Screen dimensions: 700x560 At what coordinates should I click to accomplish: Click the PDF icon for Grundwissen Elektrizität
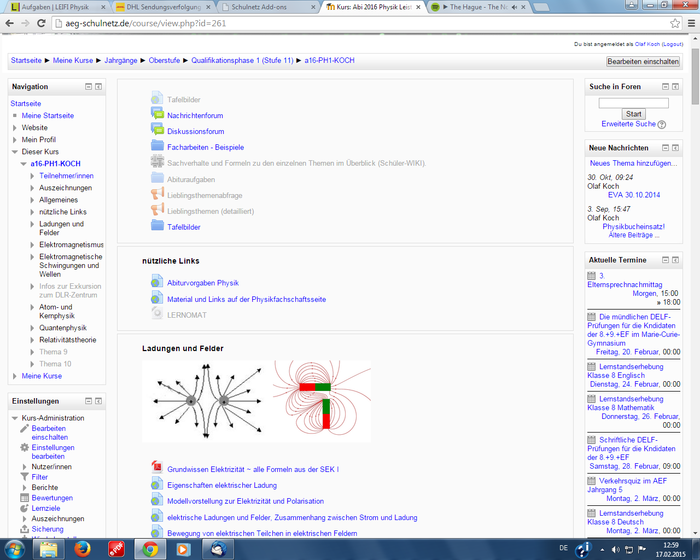pos(157,468)
